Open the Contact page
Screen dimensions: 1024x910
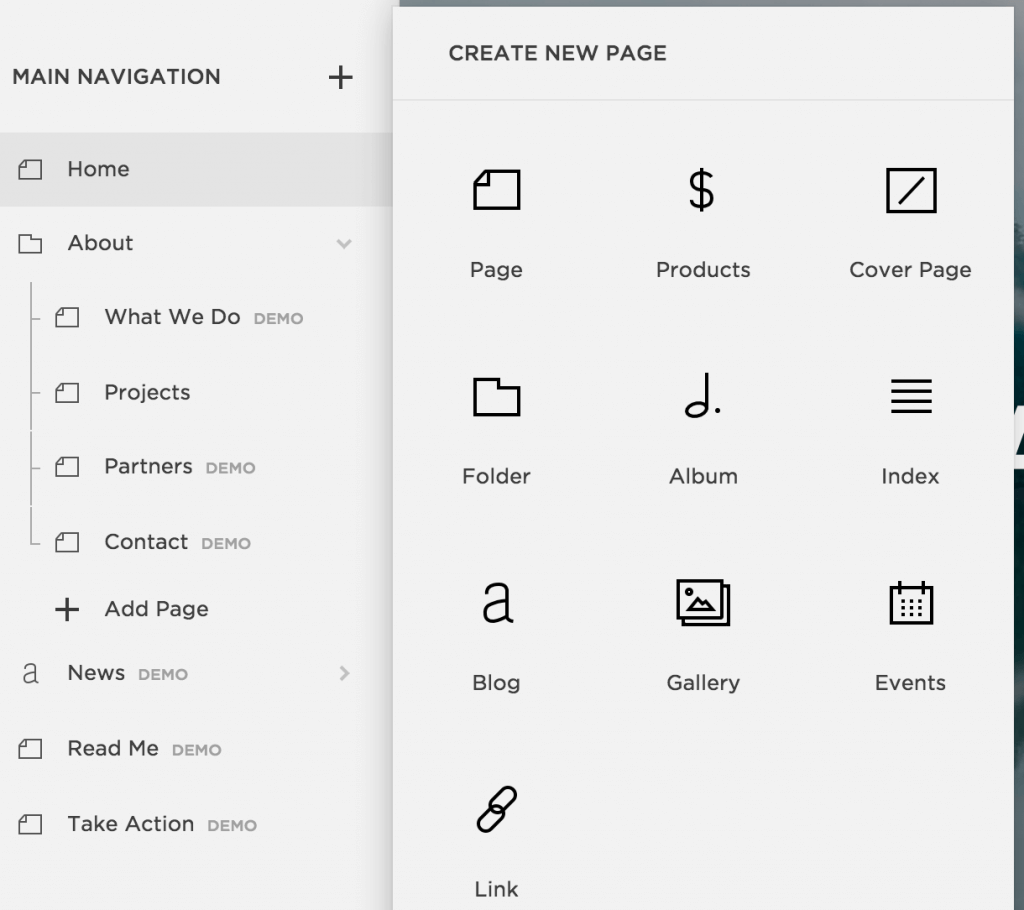click(146, 542)
